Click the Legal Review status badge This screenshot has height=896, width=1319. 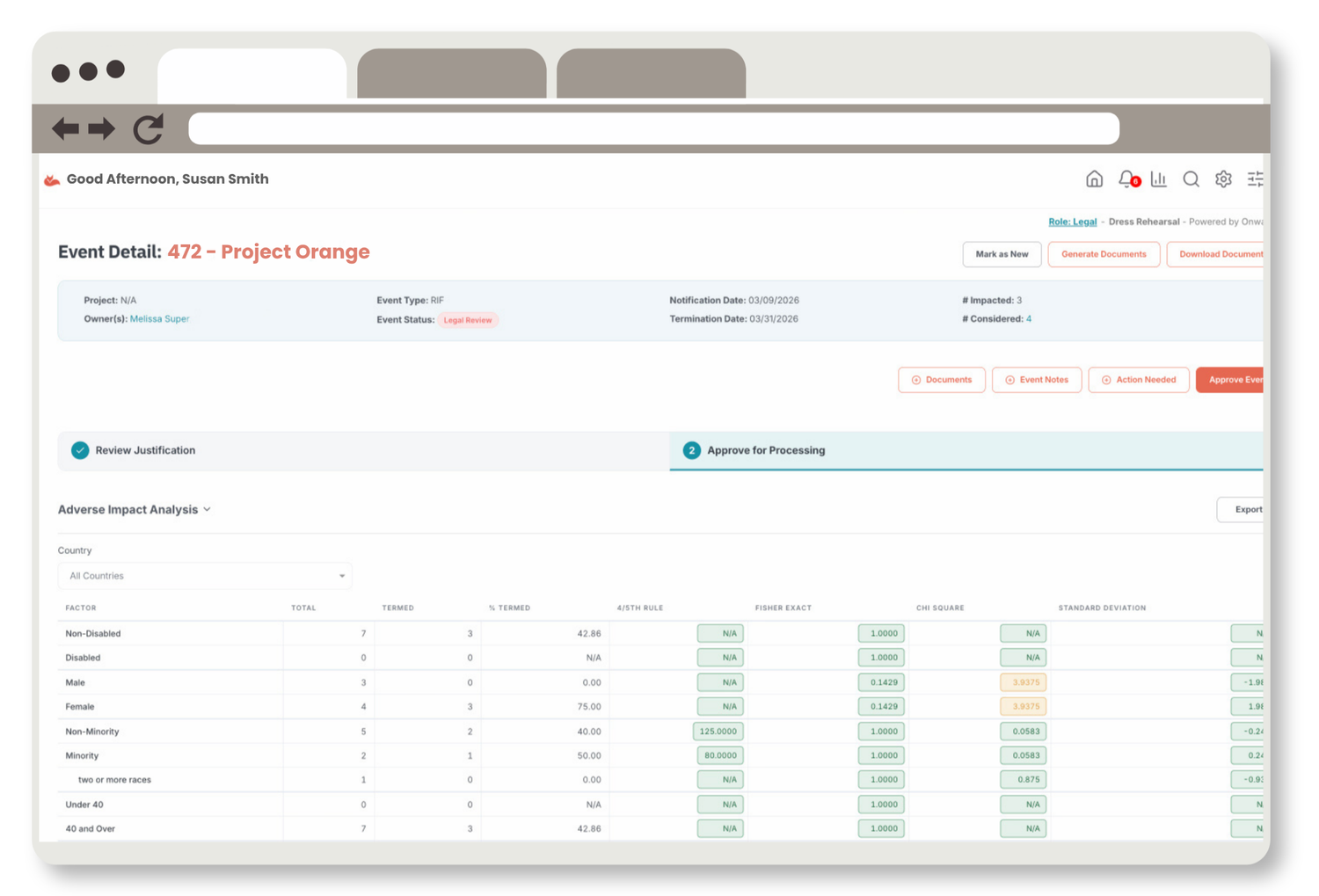(468, 320)
